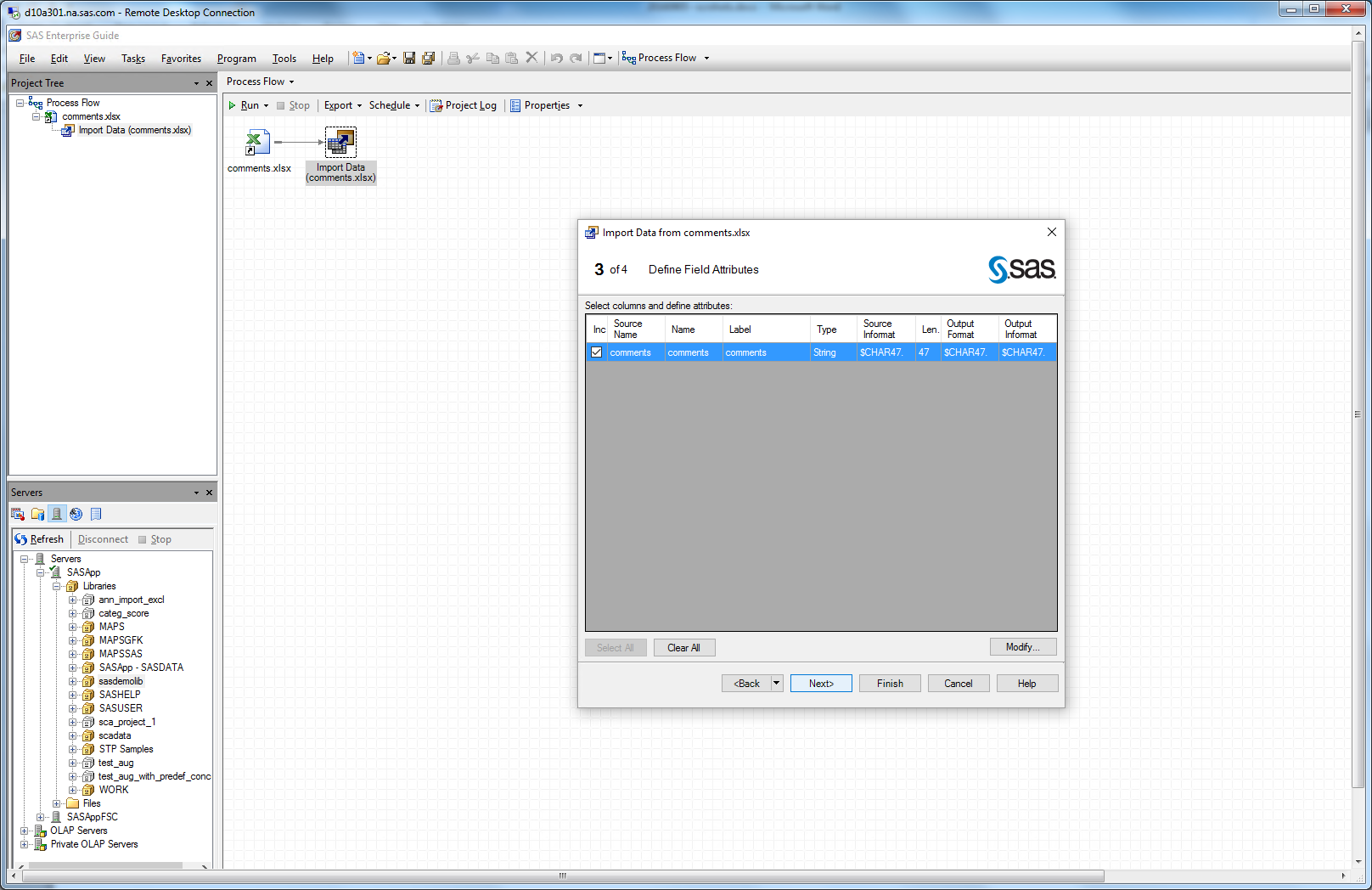
Task: Open the View menu
Action: [94, 59]
